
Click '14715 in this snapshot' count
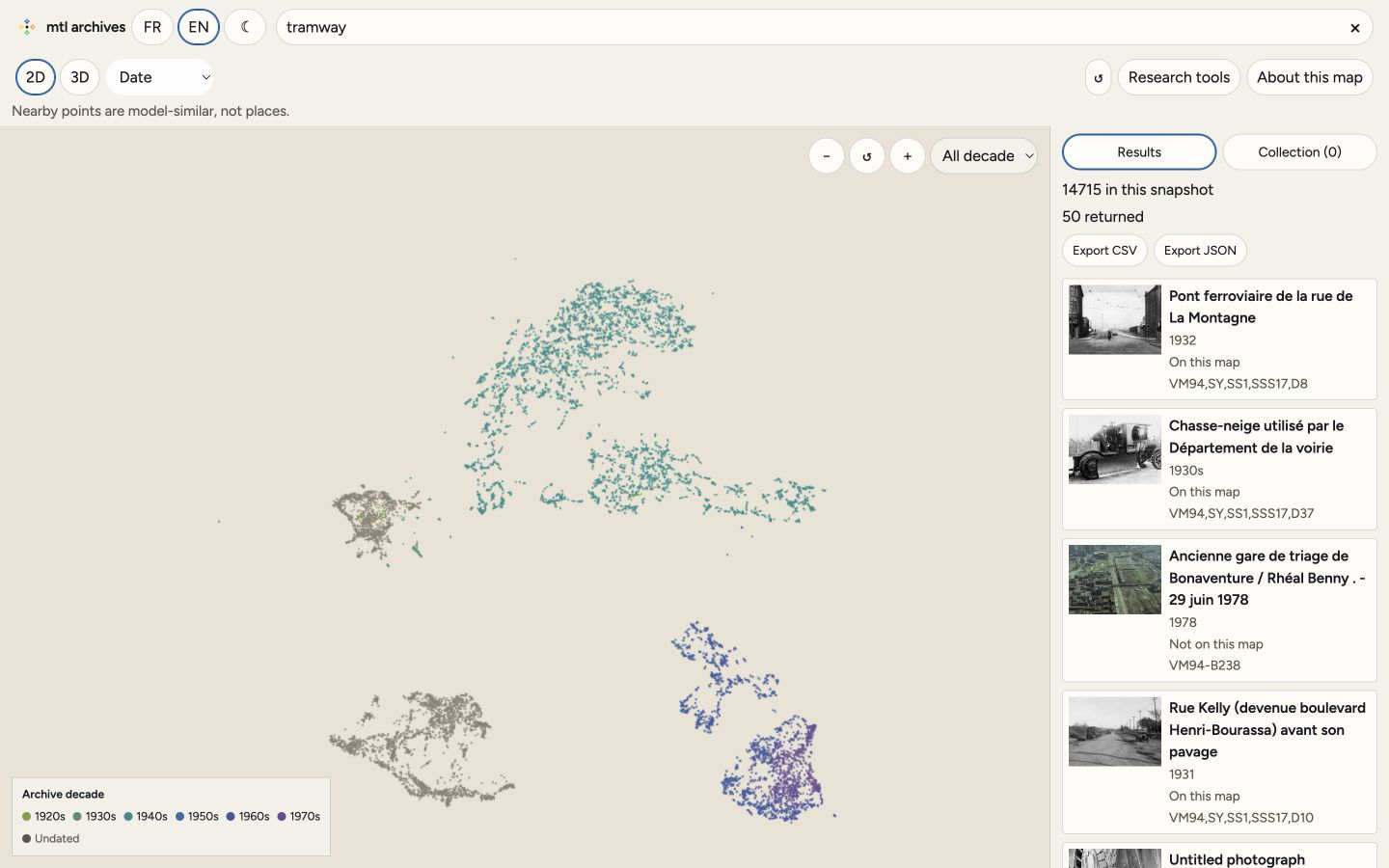pos(1137,190)
